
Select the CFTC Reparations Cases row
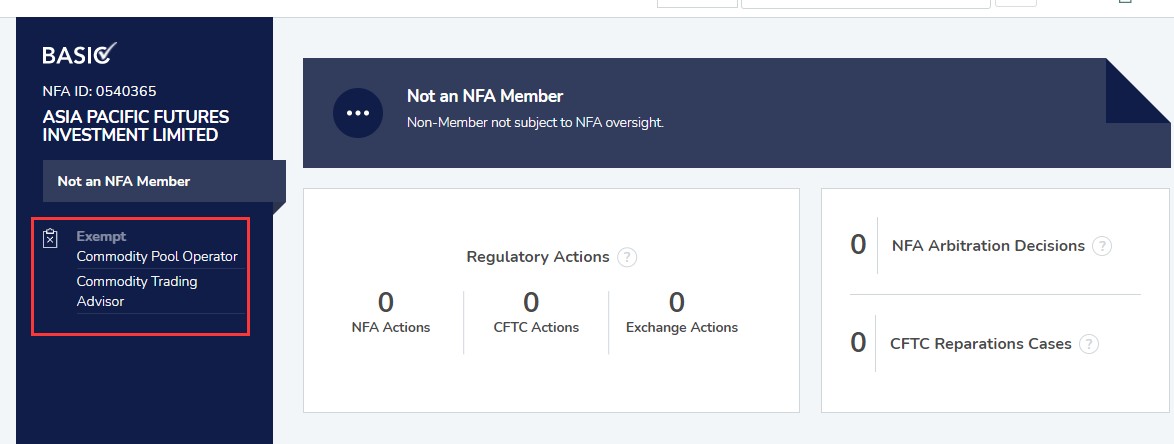pos(980,344)
